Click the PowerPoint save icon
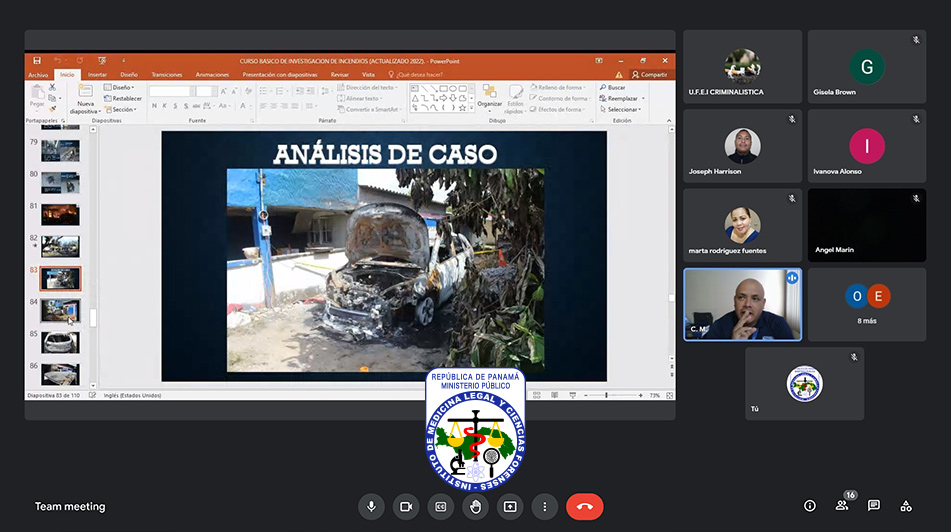The width and height of the screenshot is (951, 532). click(x=37, y=61)
